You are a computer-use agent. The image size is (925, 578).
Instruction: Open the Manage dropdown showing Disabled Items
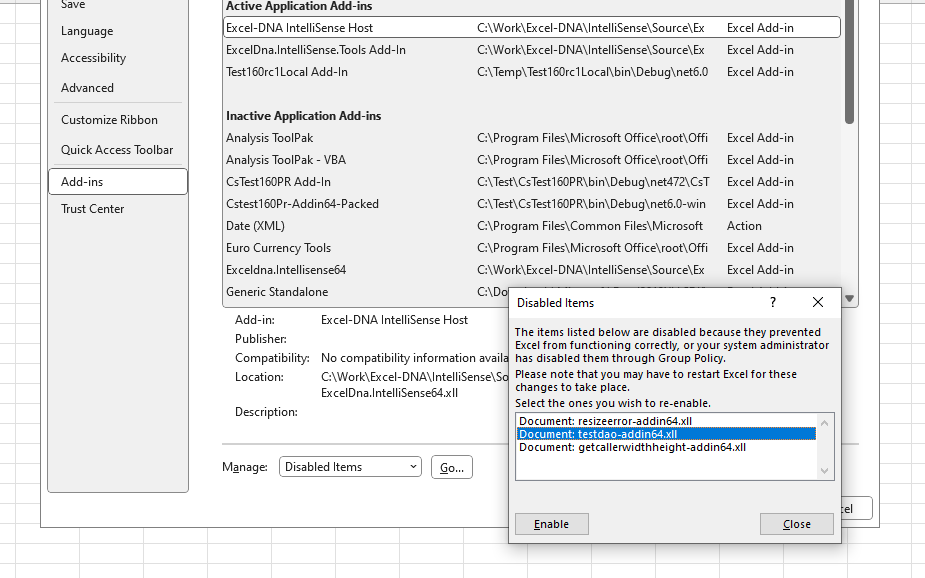350,467
